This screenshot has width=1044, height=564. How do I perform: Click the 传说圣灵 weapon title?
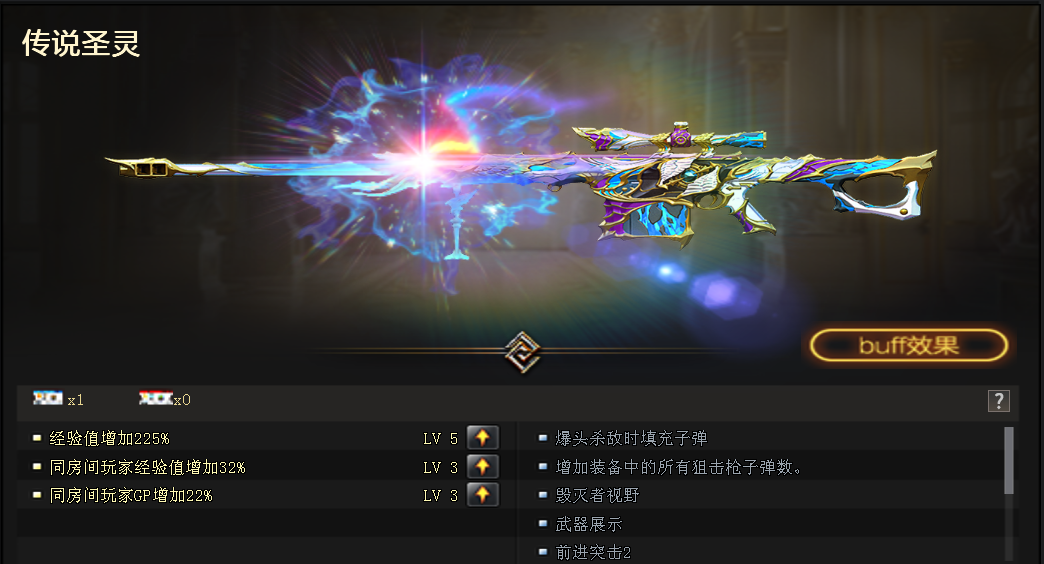click(81, 43)
